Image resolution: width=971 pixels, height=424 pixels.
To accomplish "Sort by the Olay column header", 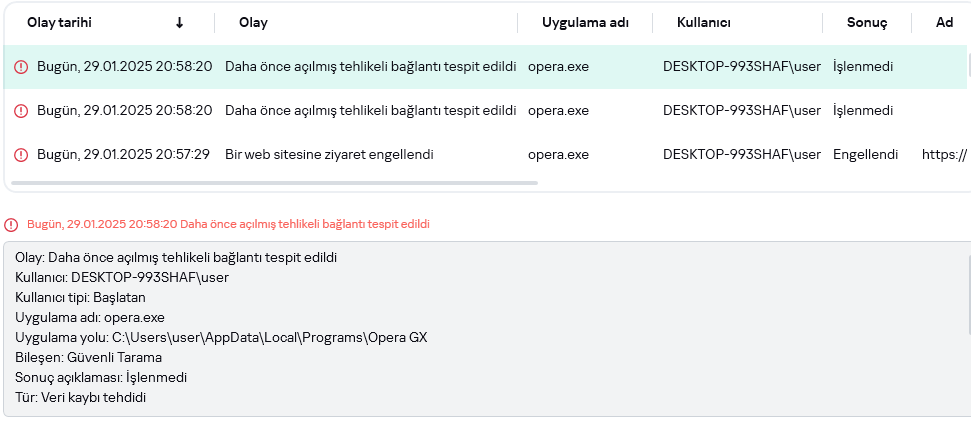I will point(254,22).
